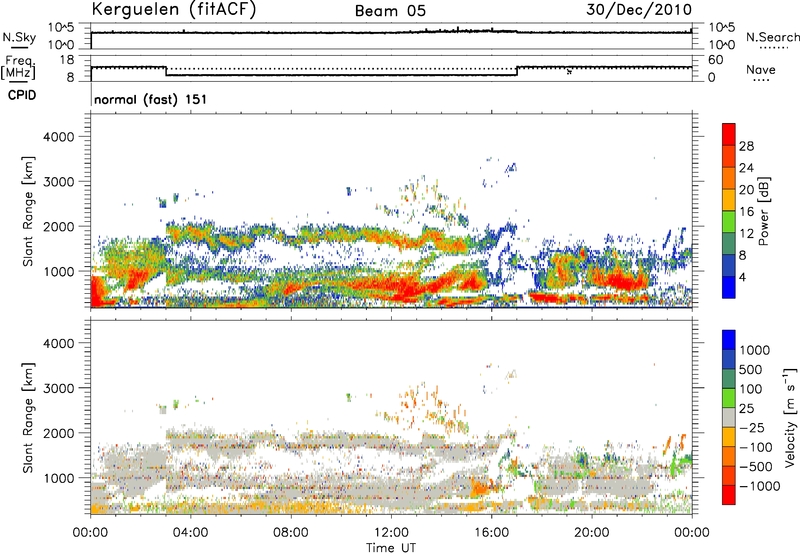Click the 'CPID' label

click(22, 95)
